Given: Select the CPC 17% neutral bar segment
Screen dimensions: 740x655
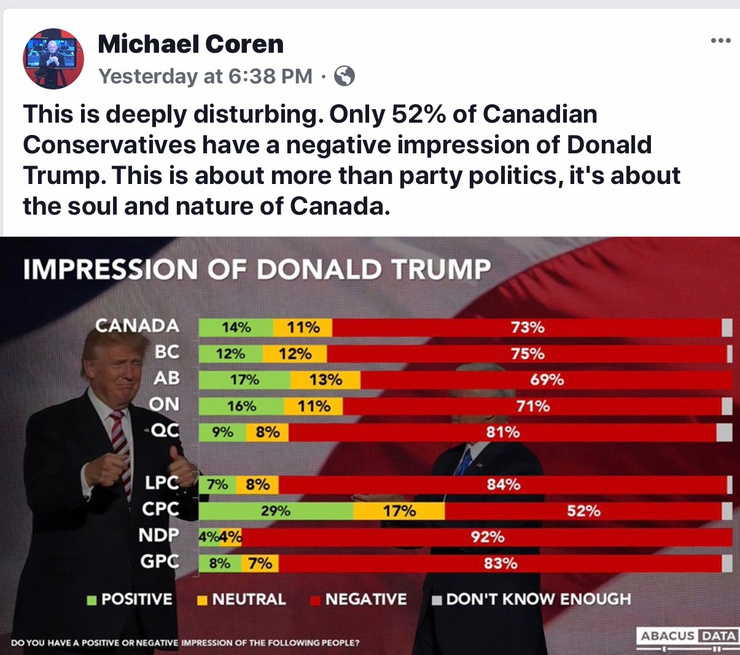Looking at the screenshot, I should [x=399, y=511].
